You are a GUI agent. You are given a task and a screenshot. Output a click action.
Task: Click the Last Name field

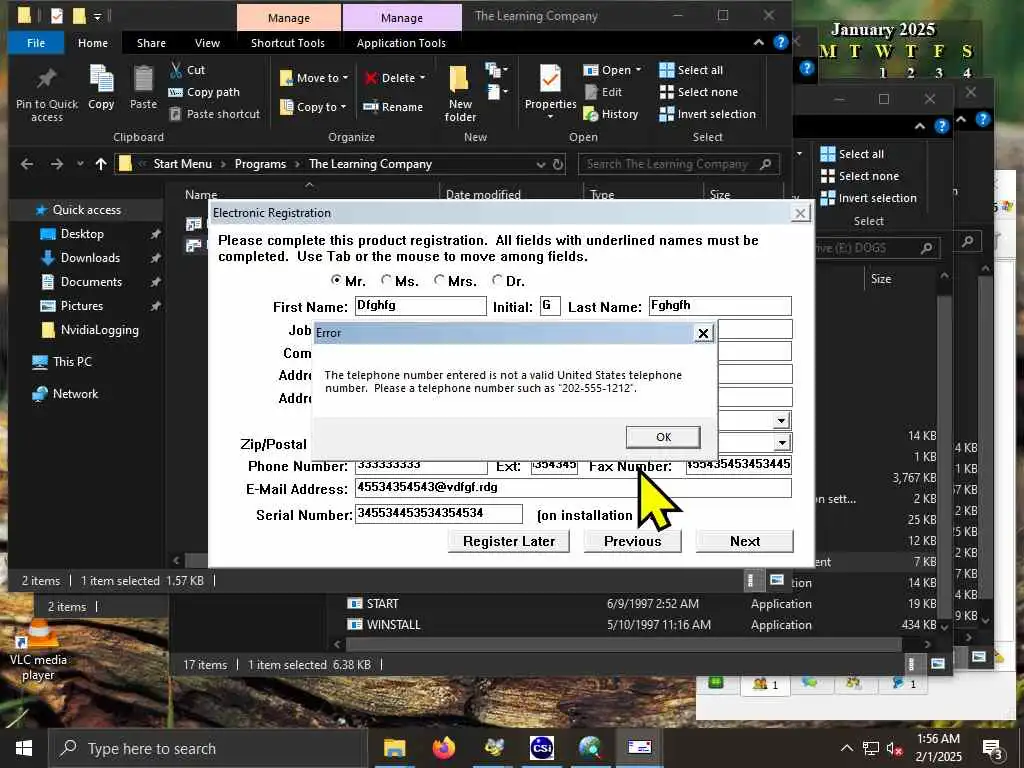(720, 306)
